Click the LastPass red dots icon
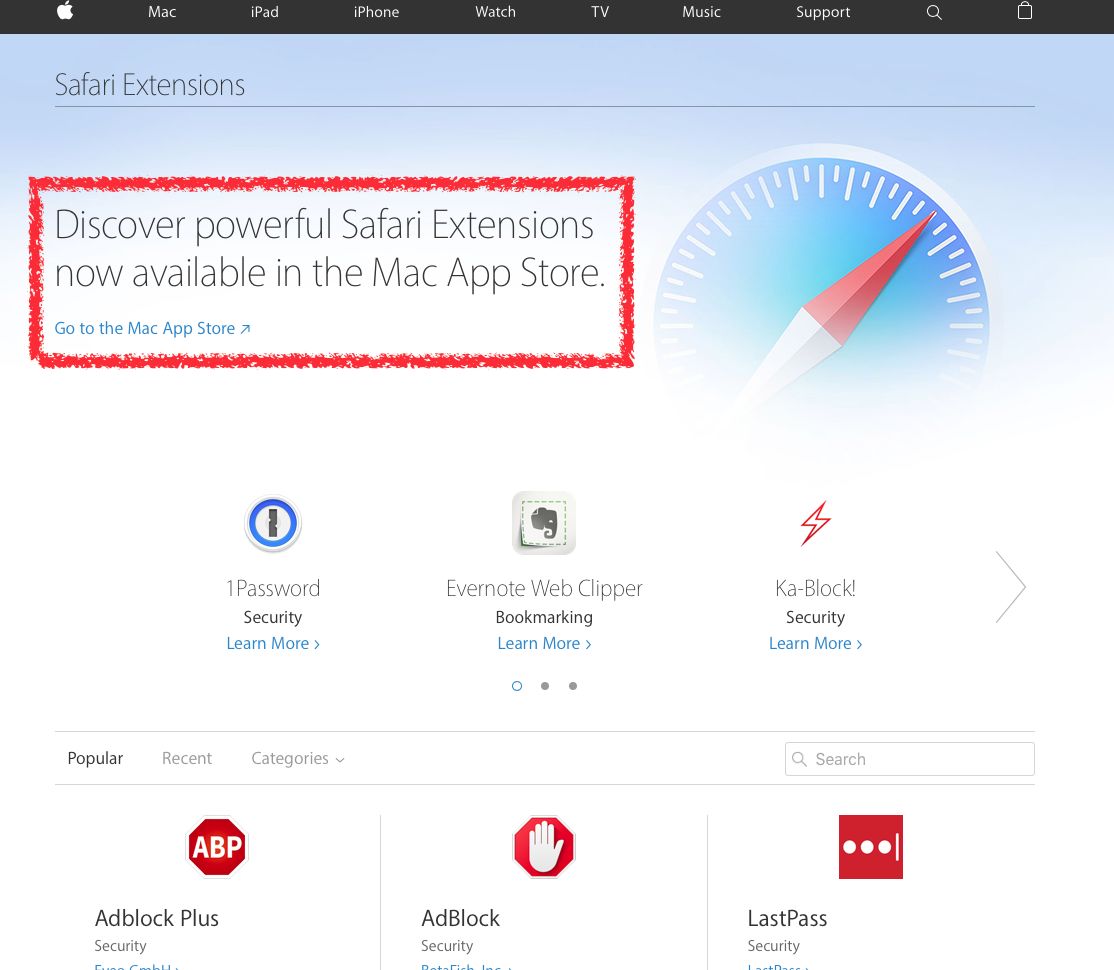Viewport: 1114px width, 970px height. tap(870, 846)
